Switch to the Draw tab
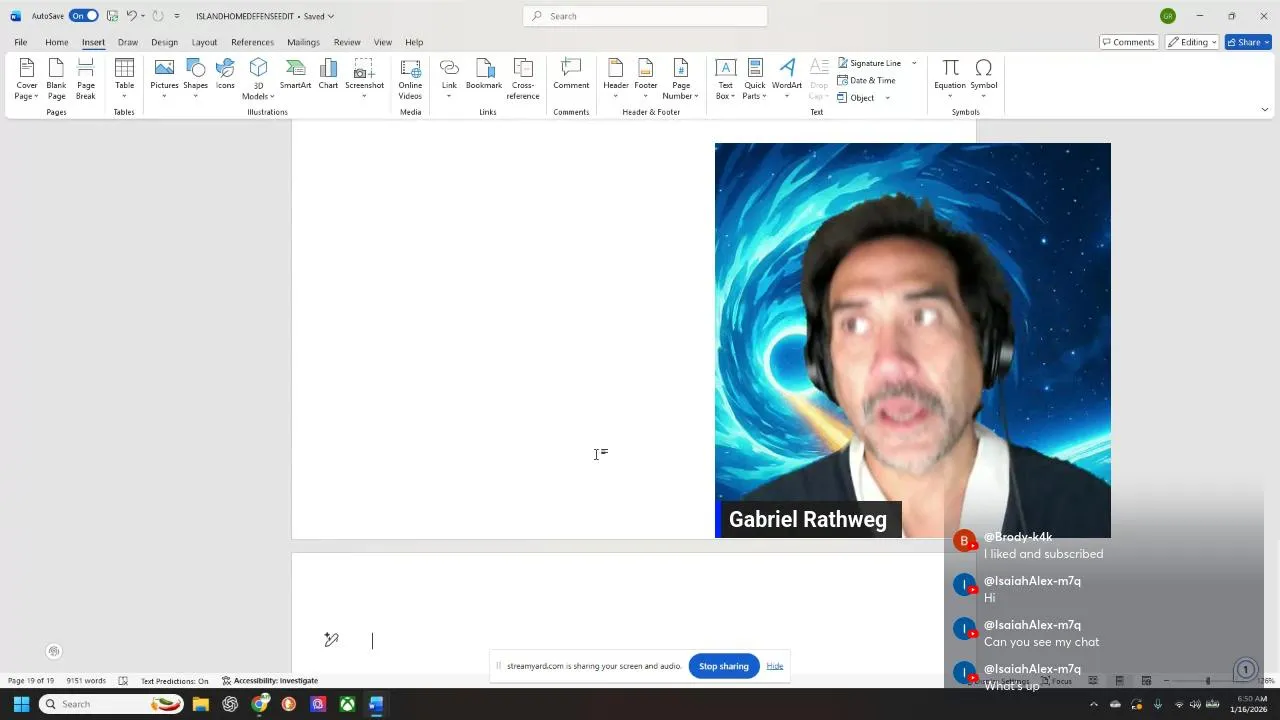The image size is (1280, 720). (x=127, y=42)
